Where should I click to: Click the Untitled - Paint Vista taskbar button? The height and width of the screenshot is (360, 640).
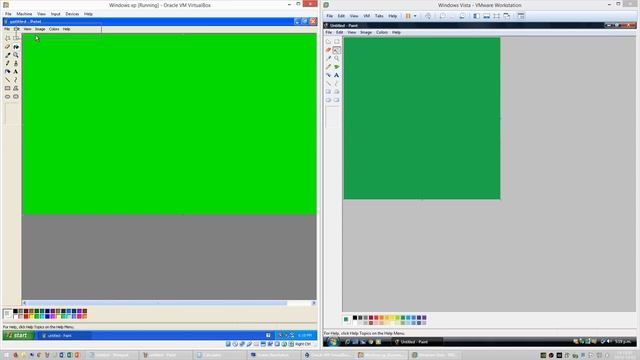416,342
